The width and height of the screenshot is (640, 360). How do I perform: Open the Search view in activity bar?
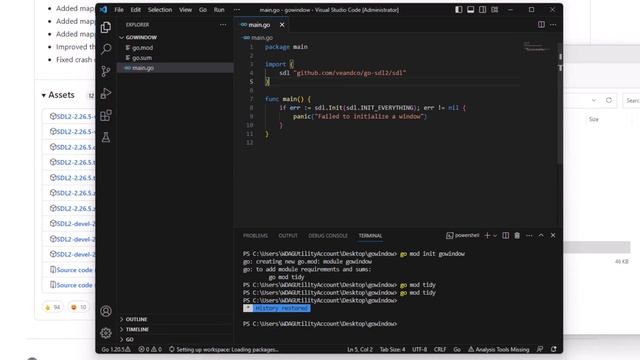point(106,49)
